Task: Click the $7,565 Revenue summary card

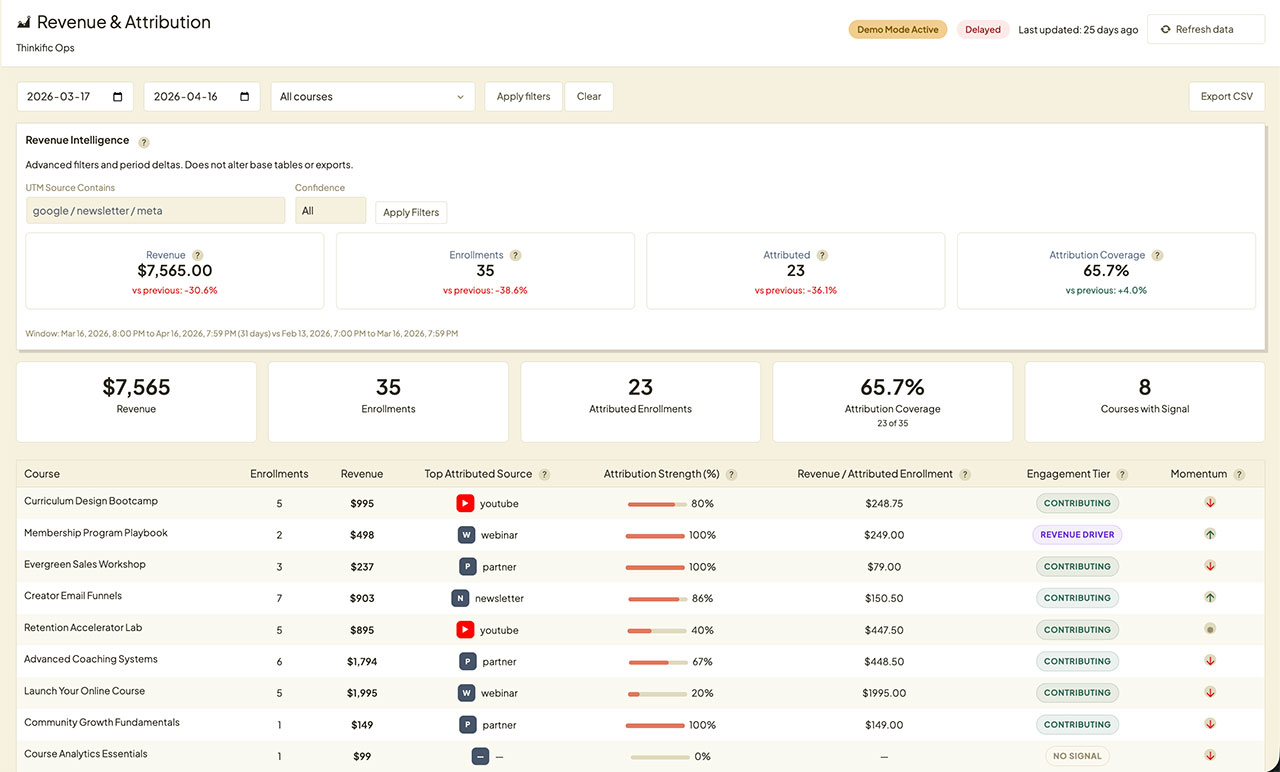Action: tap(136, 402)
